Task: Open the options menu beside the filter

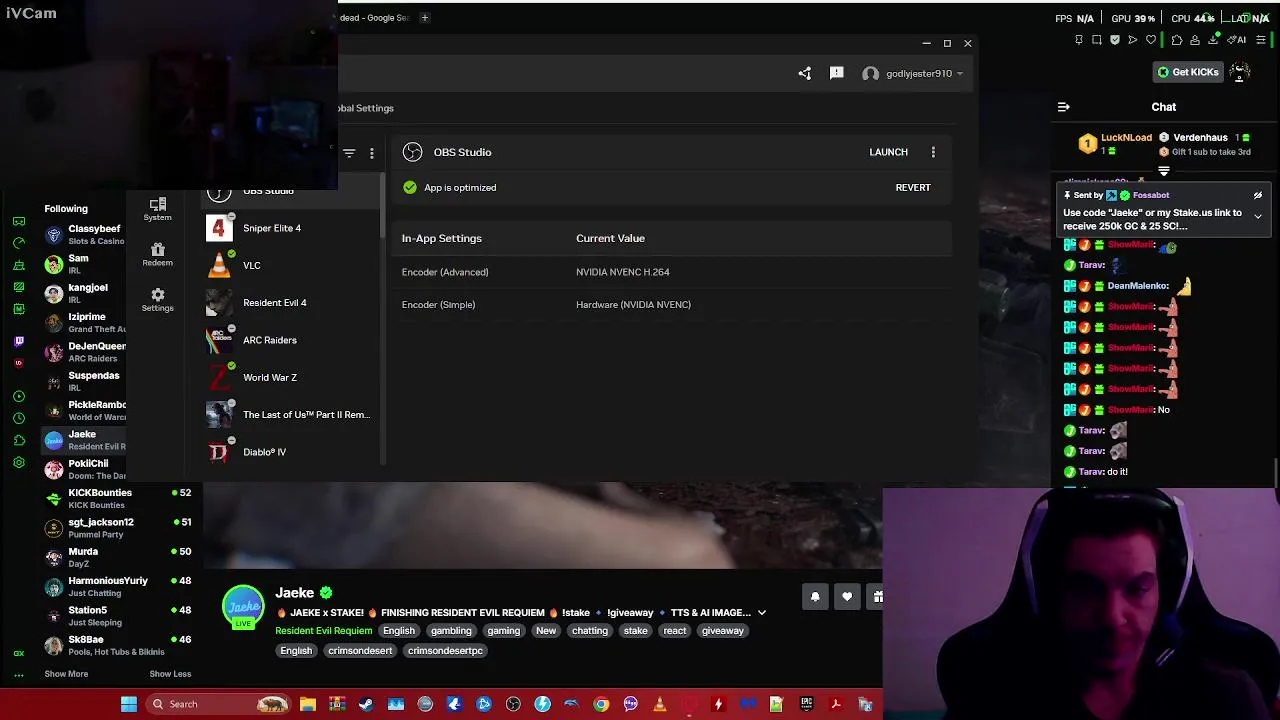Action: point(372,153)
